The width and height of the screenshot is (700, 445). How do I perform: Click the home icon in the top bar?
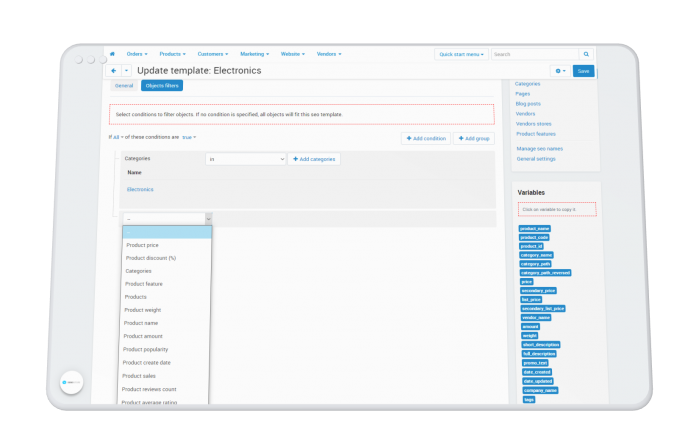click(x=112, y=54)
